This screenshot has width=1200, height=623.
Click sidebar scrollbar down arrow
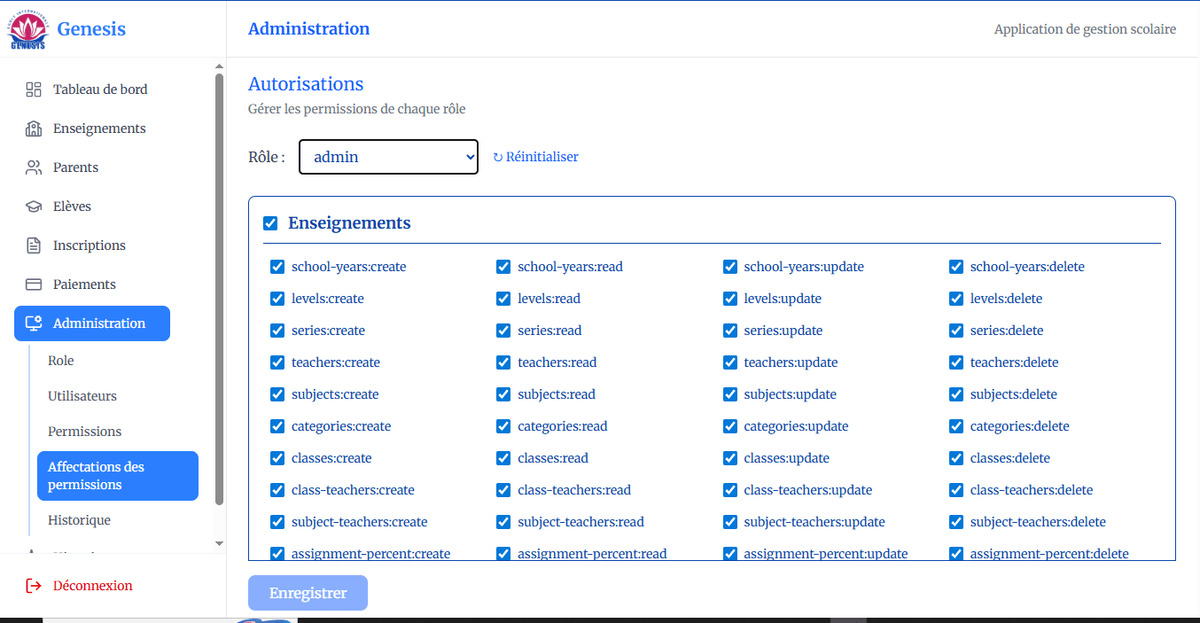219,544
